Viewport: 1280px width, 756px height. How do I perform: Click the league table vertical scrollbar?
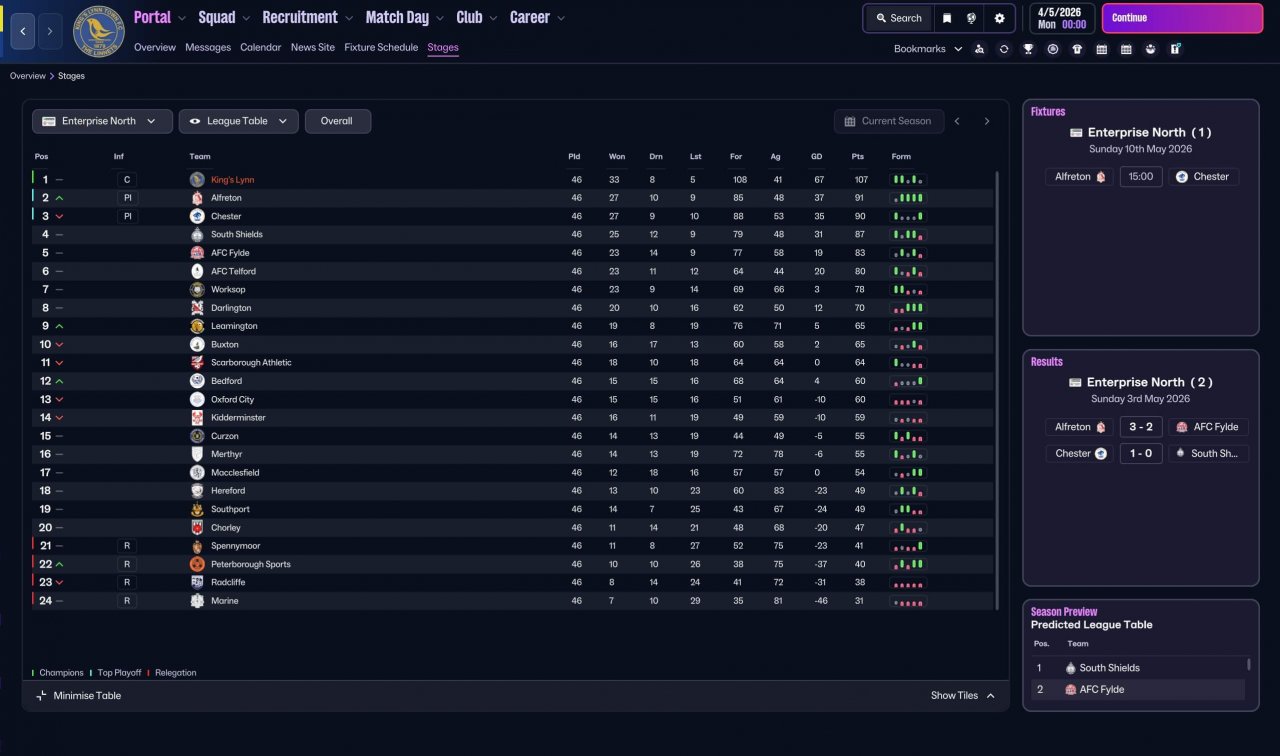coord(997,390)
